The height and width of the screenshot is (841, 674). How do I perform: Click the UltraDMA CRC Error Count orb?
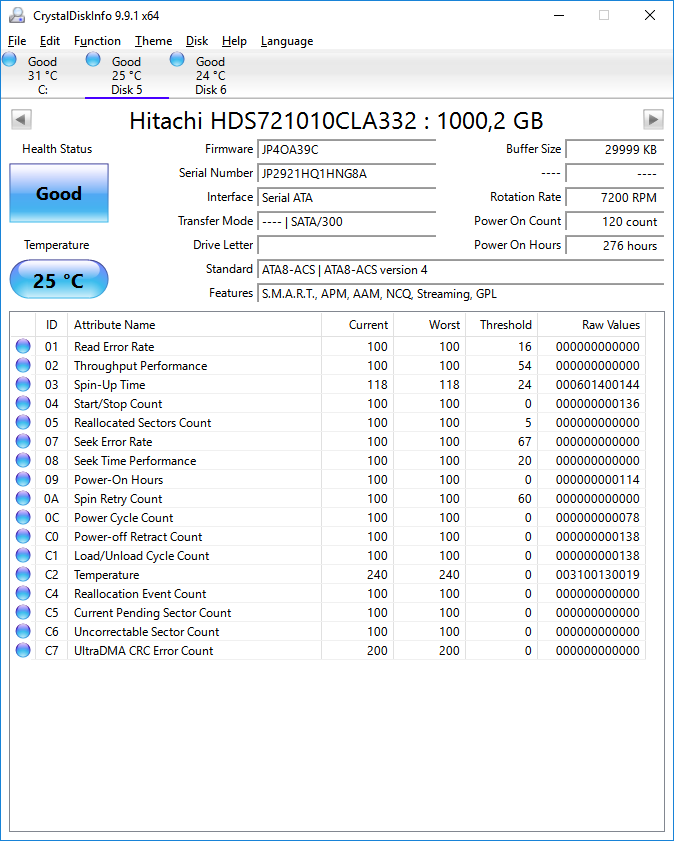coord(23,651)
